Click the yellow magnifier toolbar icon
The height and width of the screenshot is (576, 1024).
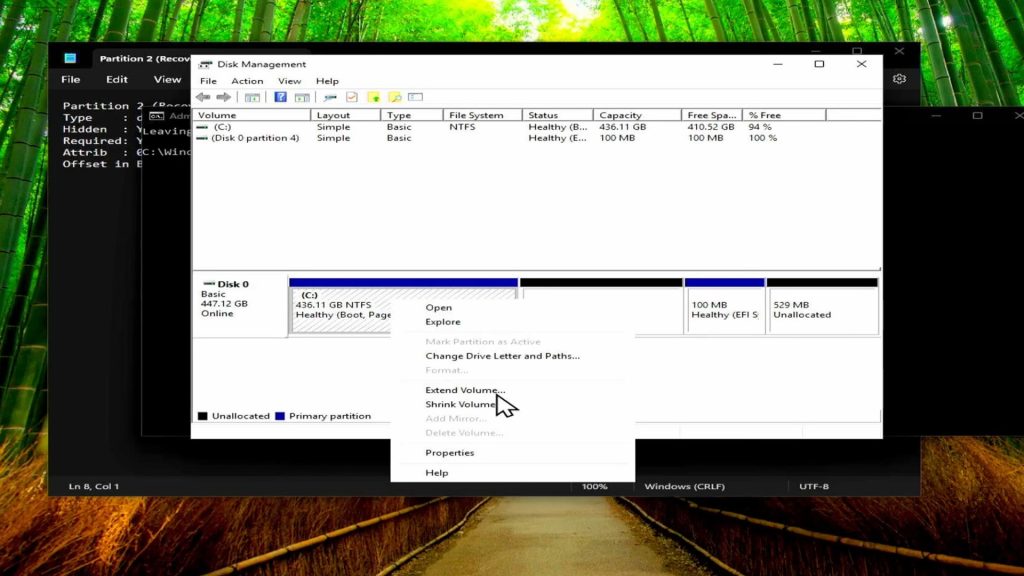point(396,96)
